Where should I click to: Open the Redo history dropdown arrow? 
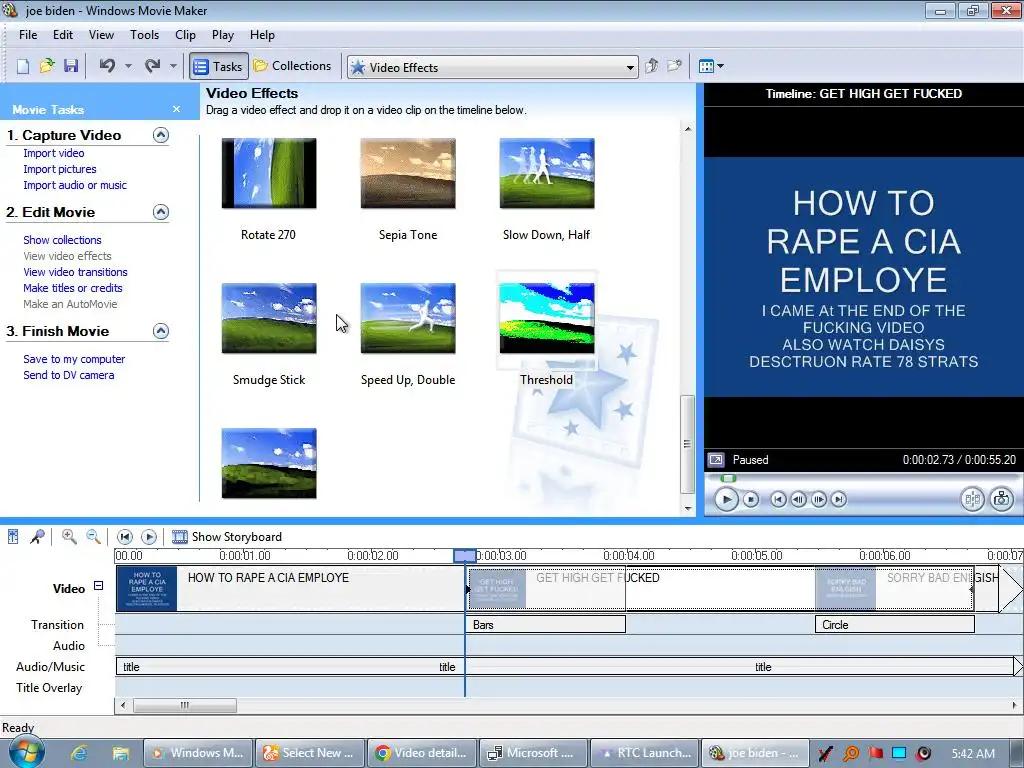coord(173,67)
